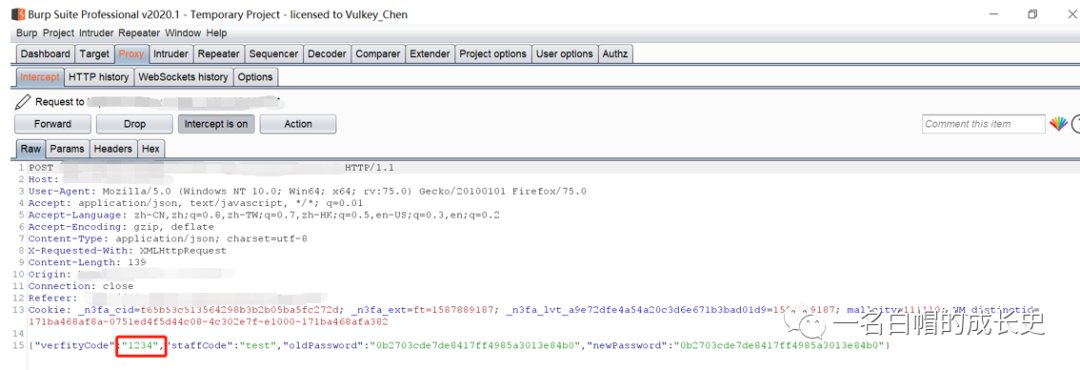Open the Comparer tab
The width and height of the screenshot is (1080, 370).
coord(378,54)
